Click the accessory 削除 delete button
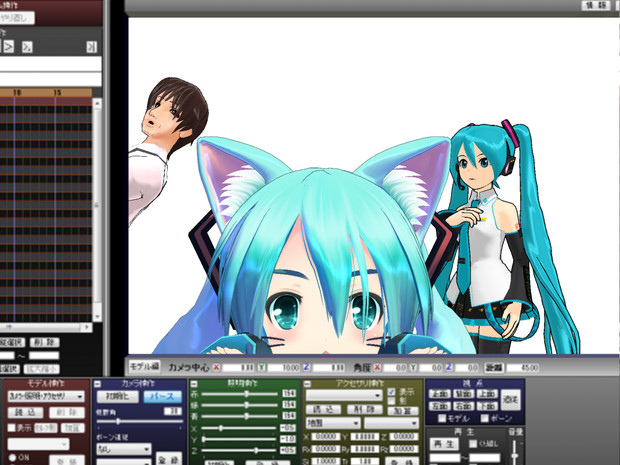 (x=365, y=410)
